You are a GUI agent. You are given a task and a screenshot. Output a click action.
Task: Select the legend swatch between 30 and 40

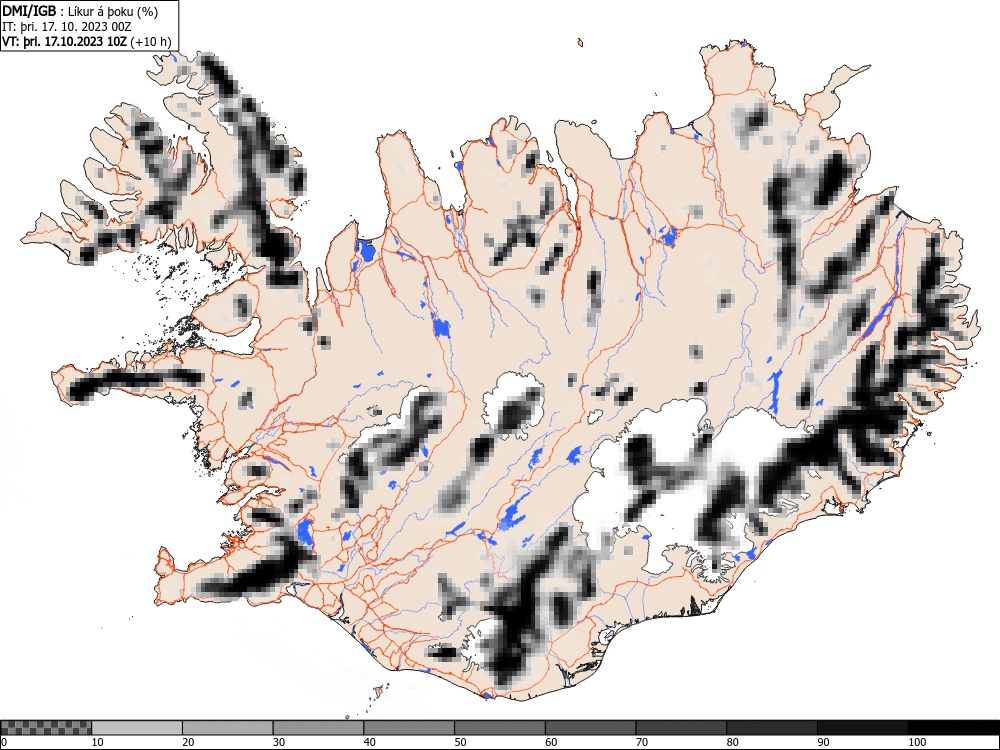318,728
